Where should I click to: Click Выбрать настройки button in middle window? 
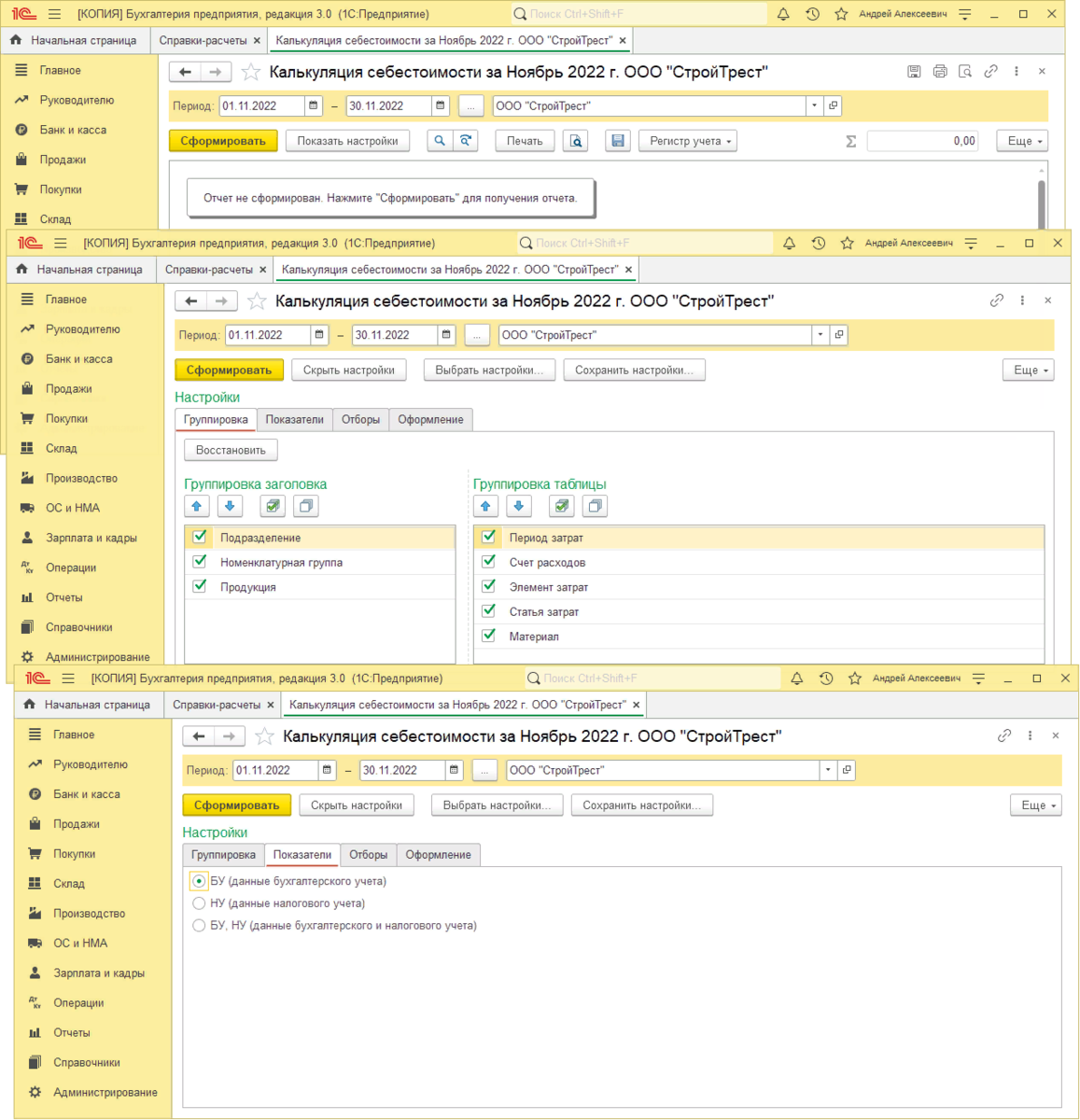click(489, 370)
